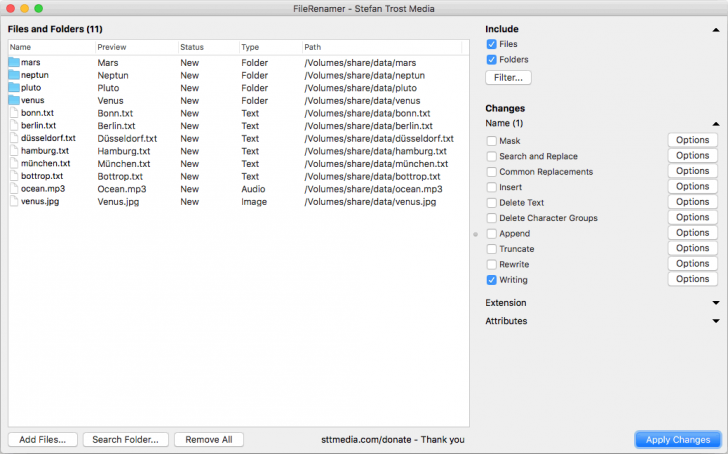
Task: Select the /Volumes/share/data/venus.jpg path cell
Action: point(370,201)
